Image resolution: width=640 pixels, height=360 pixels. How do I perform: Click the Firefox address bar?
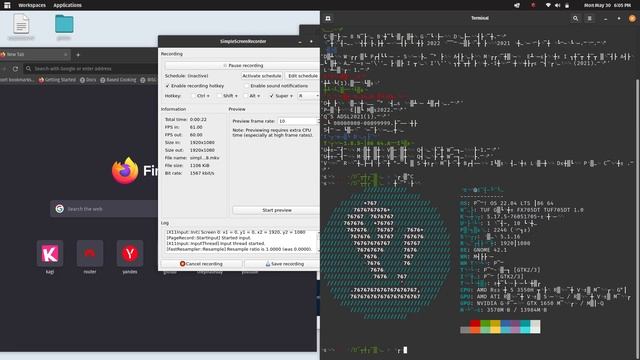(x=90, y=69)
